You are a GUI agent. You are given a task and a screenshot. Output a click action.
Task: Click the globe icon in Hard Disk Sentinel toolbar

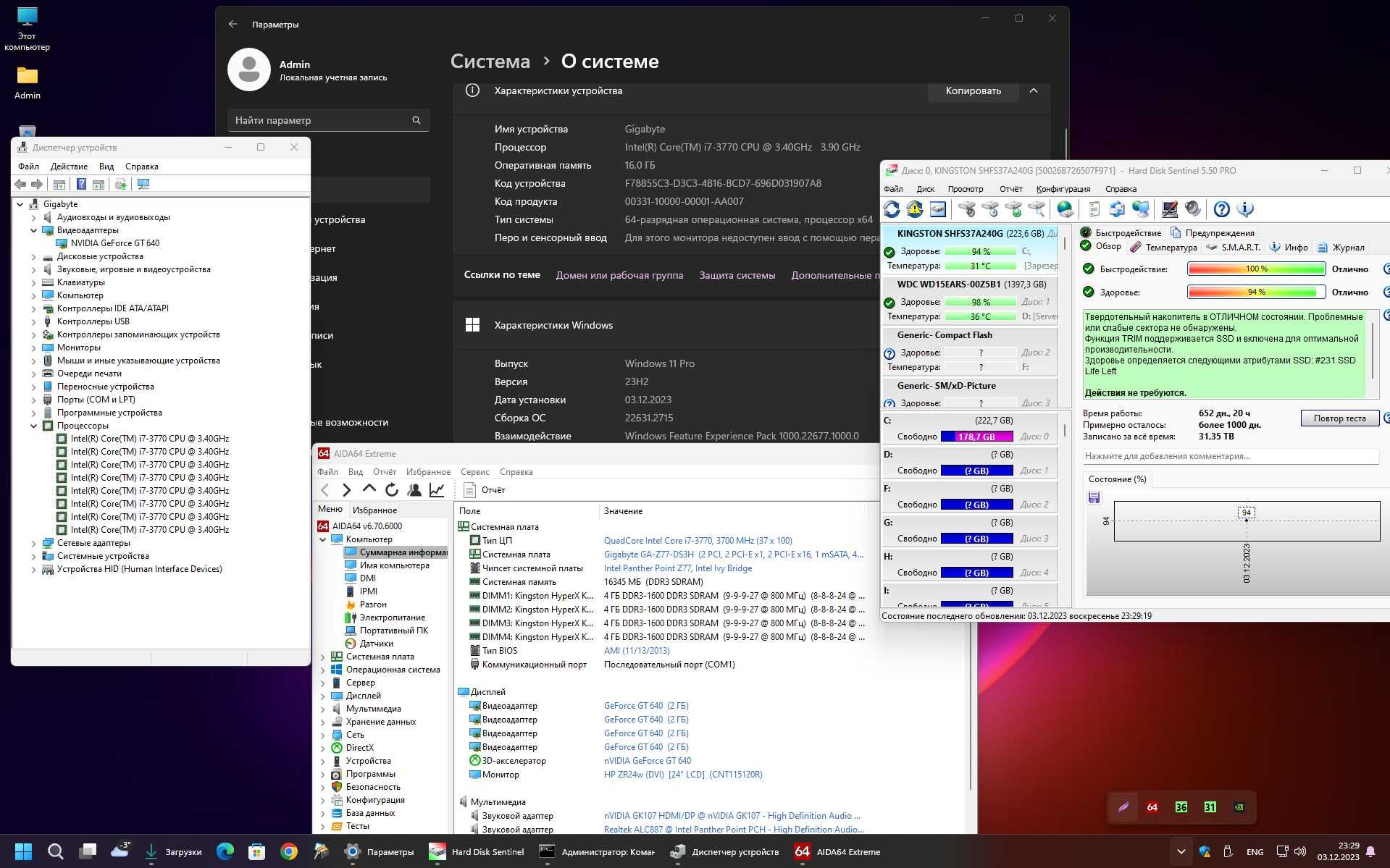(x=1065, y=209)
